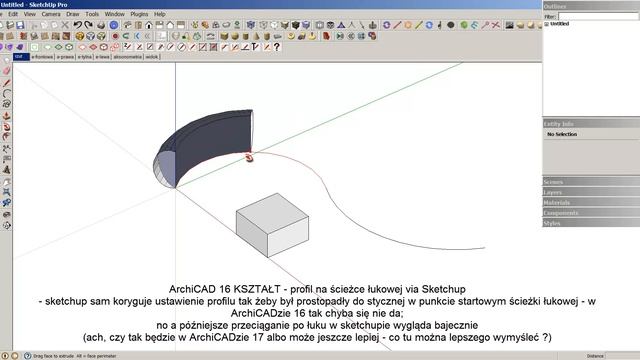Screen dimensions: 640x360
Task: Expand the Materials panel
Action: 591,202
